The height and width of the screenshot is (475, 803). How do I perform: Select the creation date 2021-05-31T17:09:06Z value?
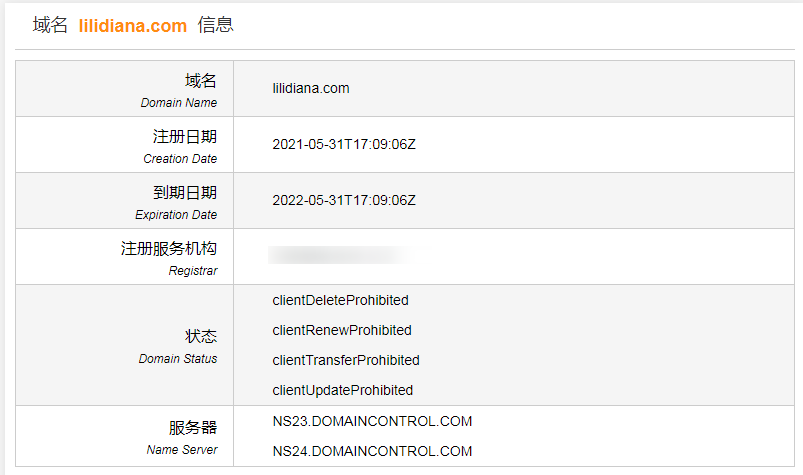pos(344,144)
